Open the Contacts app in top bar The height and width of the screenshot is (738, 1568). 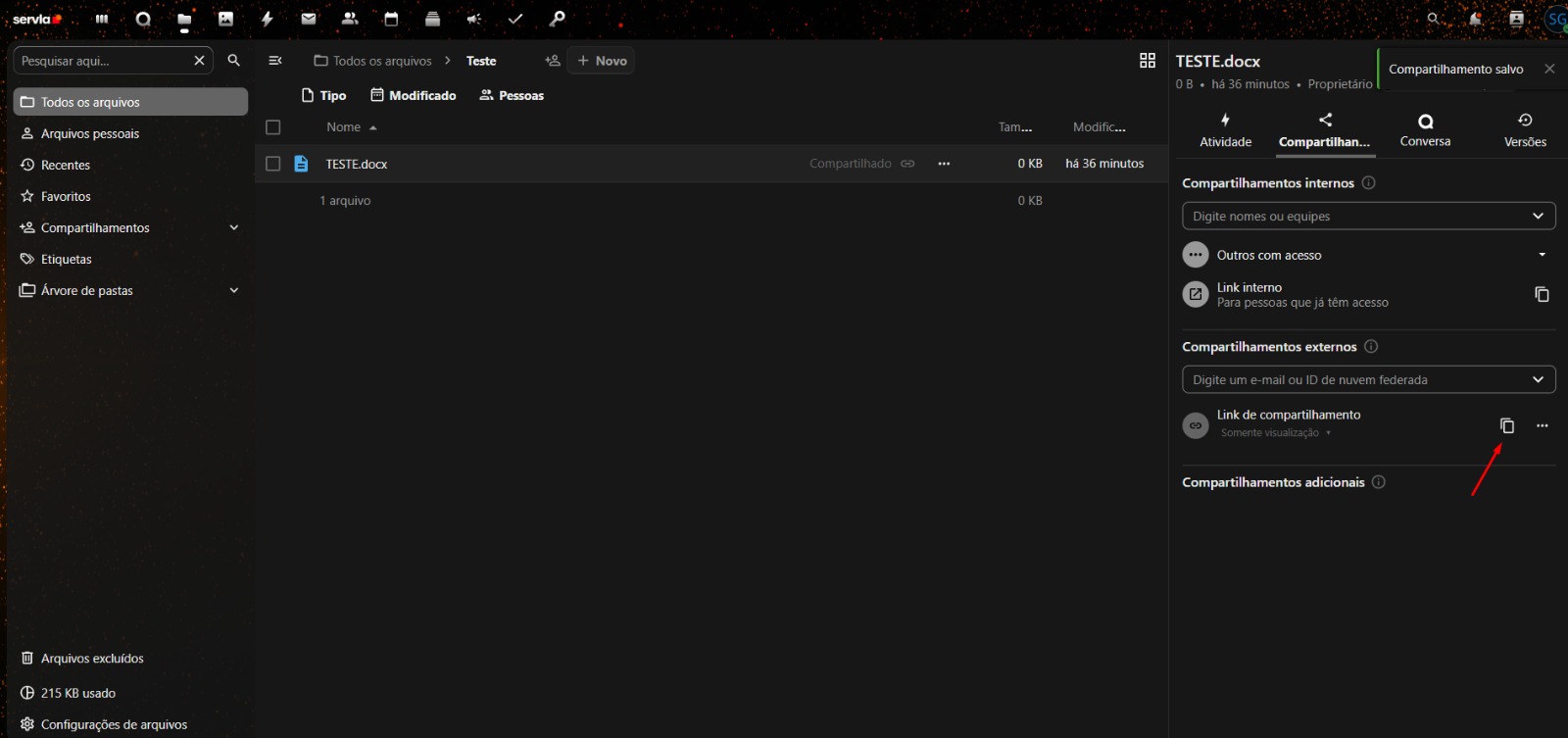(x=350, y=19)
